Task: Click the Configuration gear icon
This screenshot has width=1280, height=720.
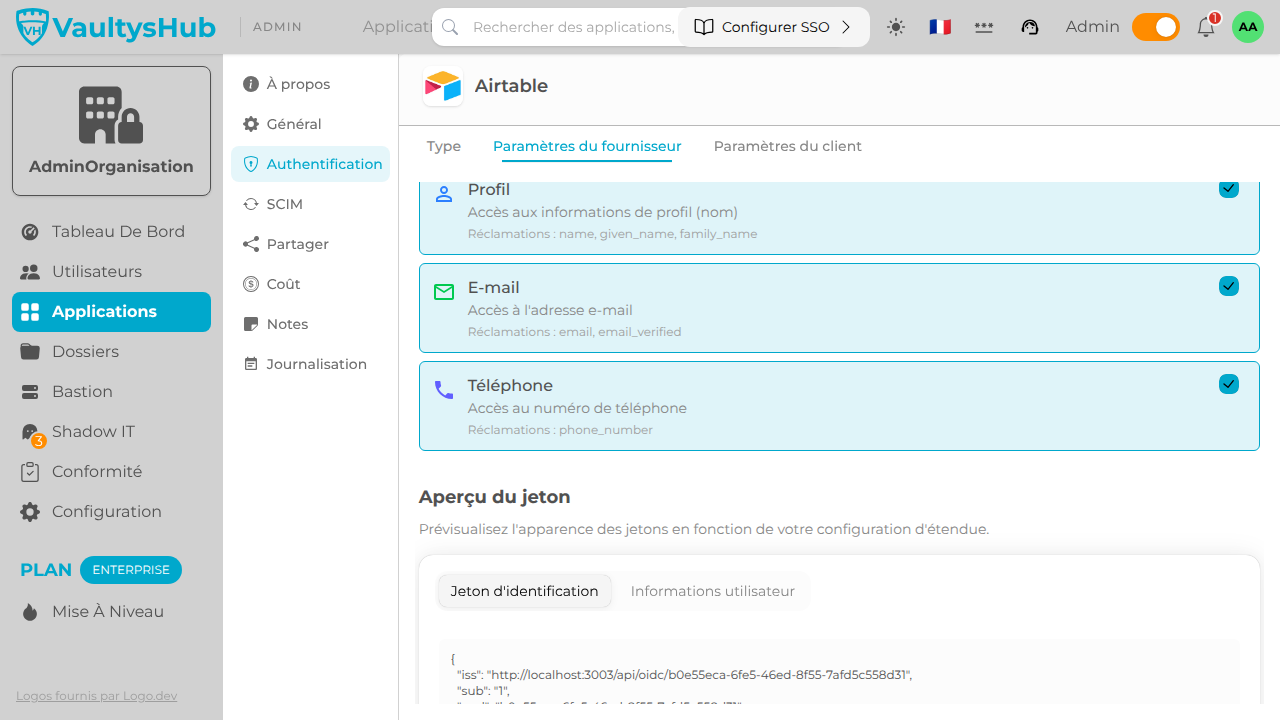Action: point(30,512)
